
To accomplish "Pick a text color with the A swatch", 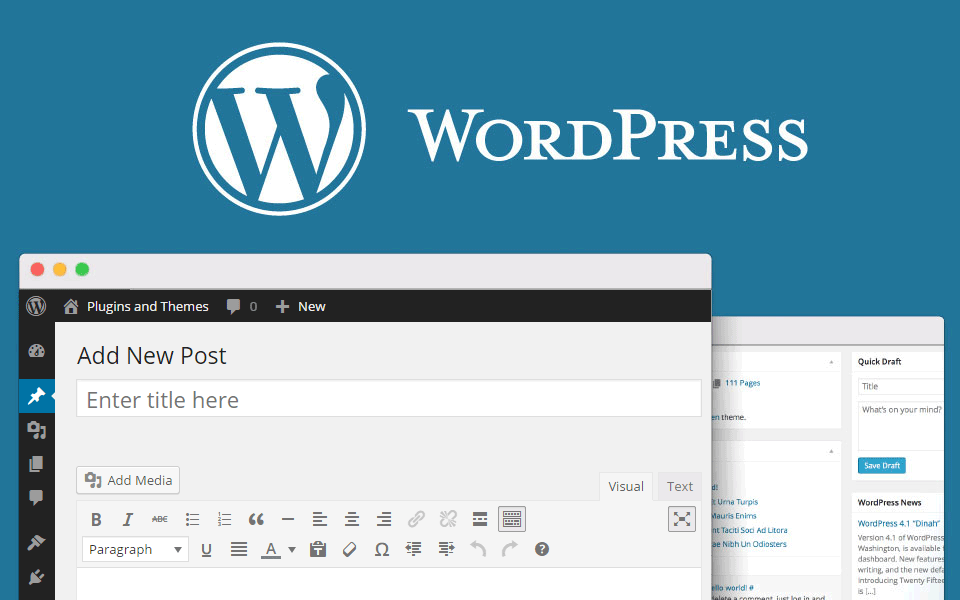I will [x=271, y=549].
